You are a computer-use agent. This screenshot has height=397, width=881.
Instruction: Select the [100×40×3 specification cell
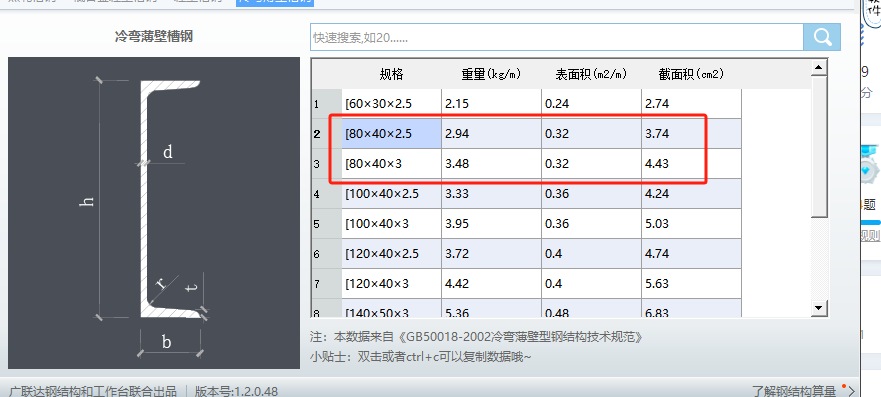tap(392, 224)
